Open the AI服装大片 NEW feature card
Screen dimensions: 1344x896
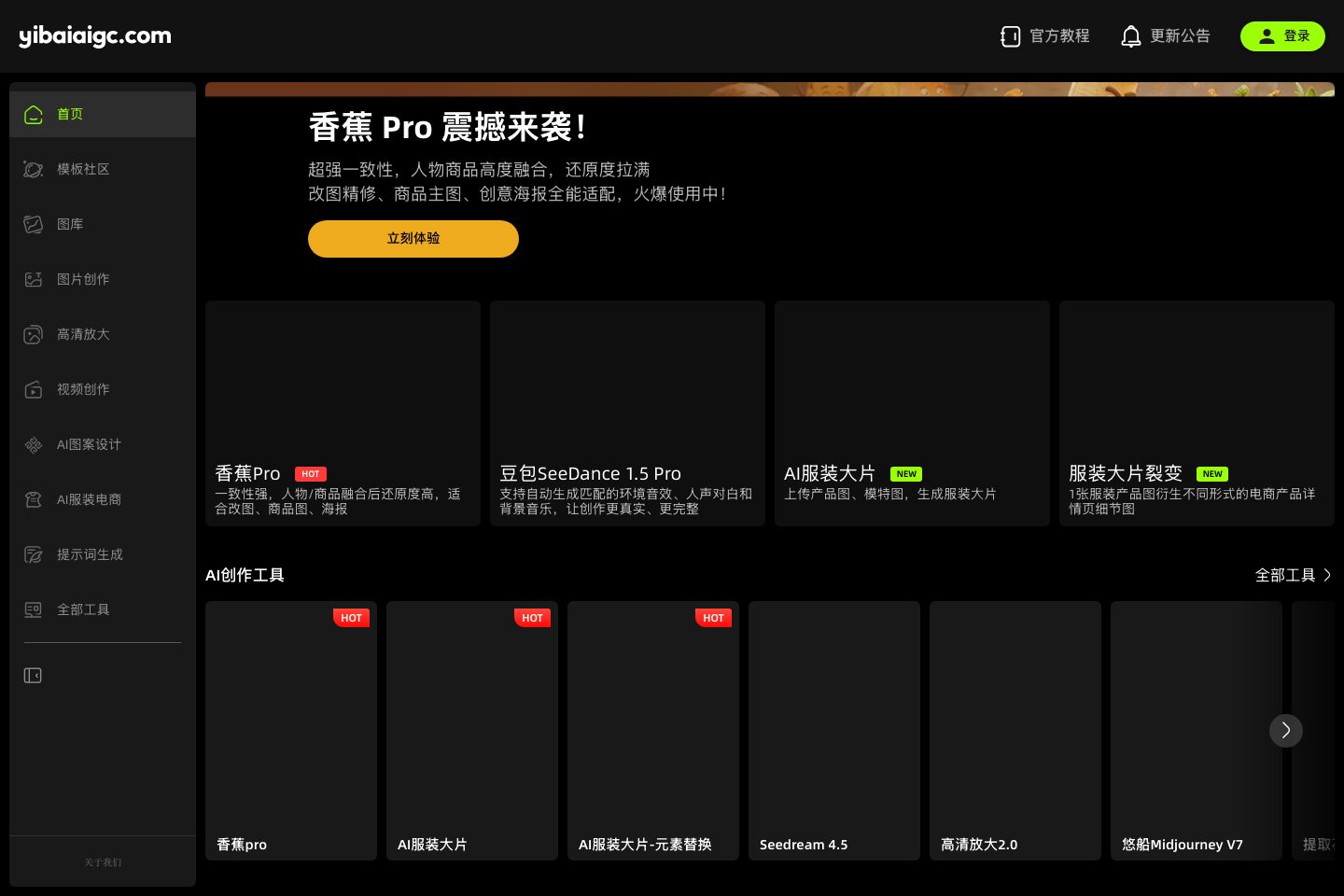912,413
